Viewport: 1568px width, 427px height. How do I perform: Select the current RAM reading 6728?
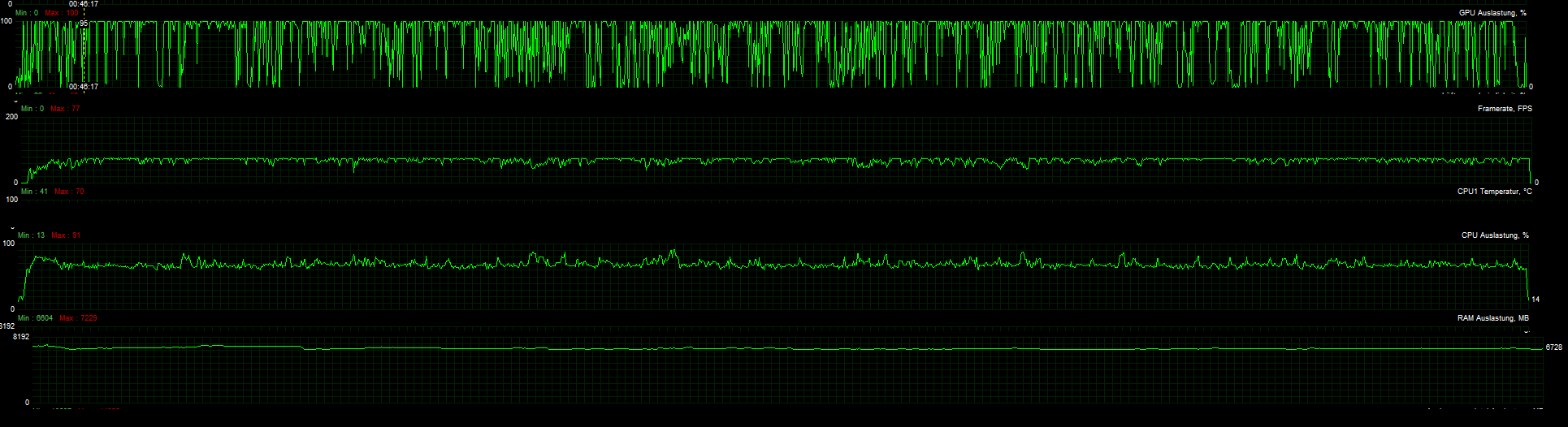pyautogui.click(x=1553, y=347)
